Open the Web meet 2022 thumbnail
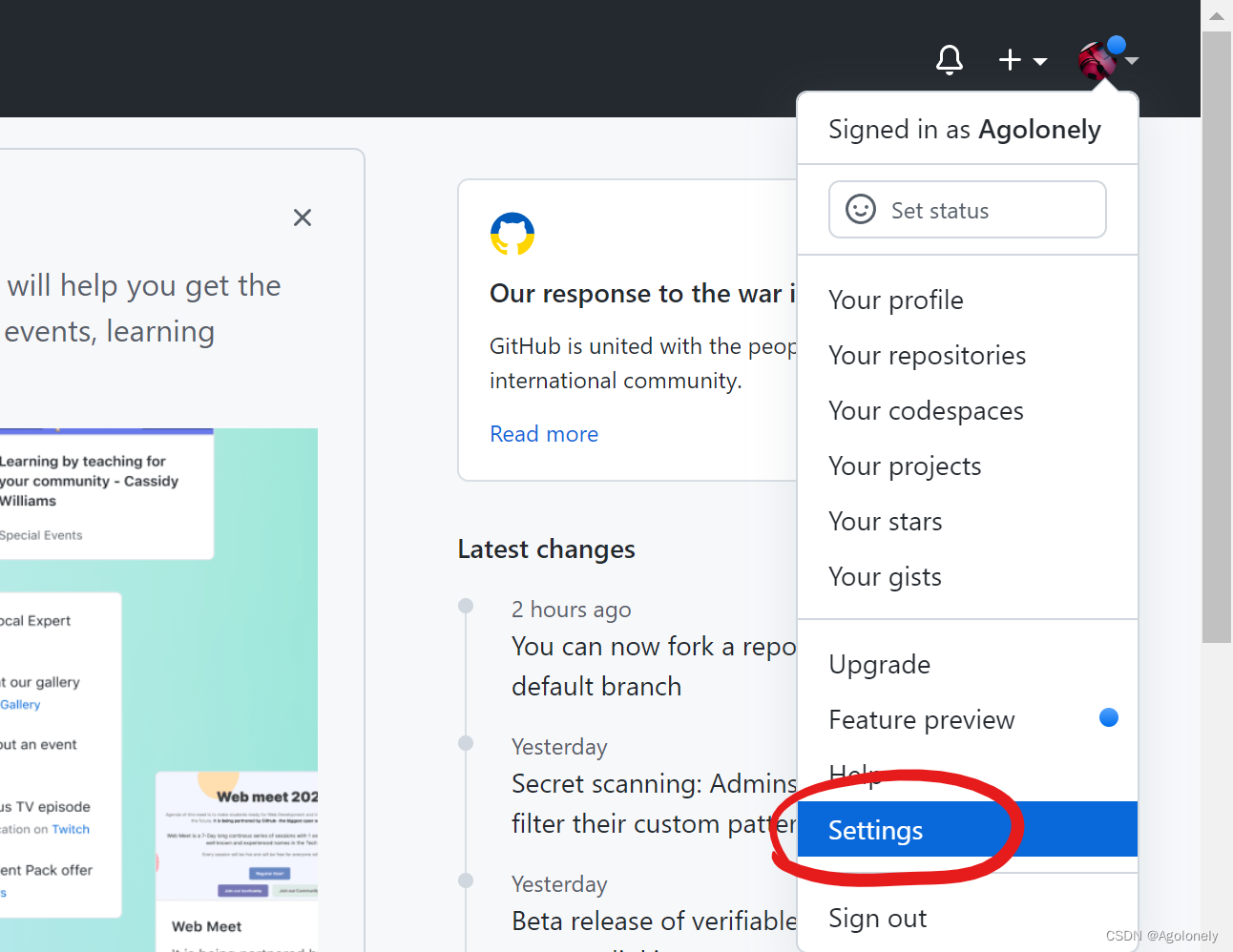The width and height of the screenshot is (1233, 952). tap(238, 836)
